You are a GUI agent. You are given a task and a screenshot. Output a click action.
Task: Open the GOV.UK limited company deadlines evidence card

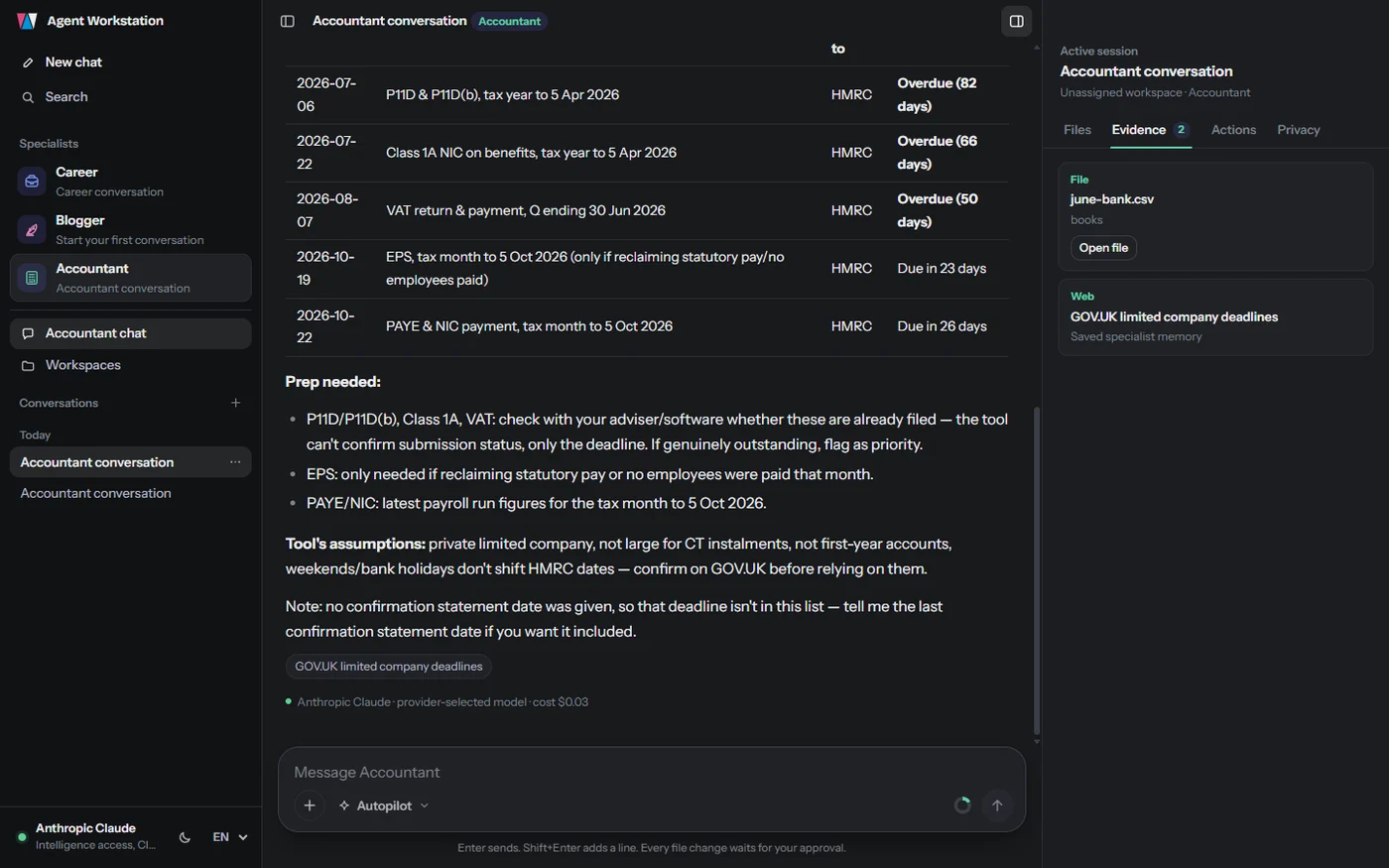coord(1215,316)
